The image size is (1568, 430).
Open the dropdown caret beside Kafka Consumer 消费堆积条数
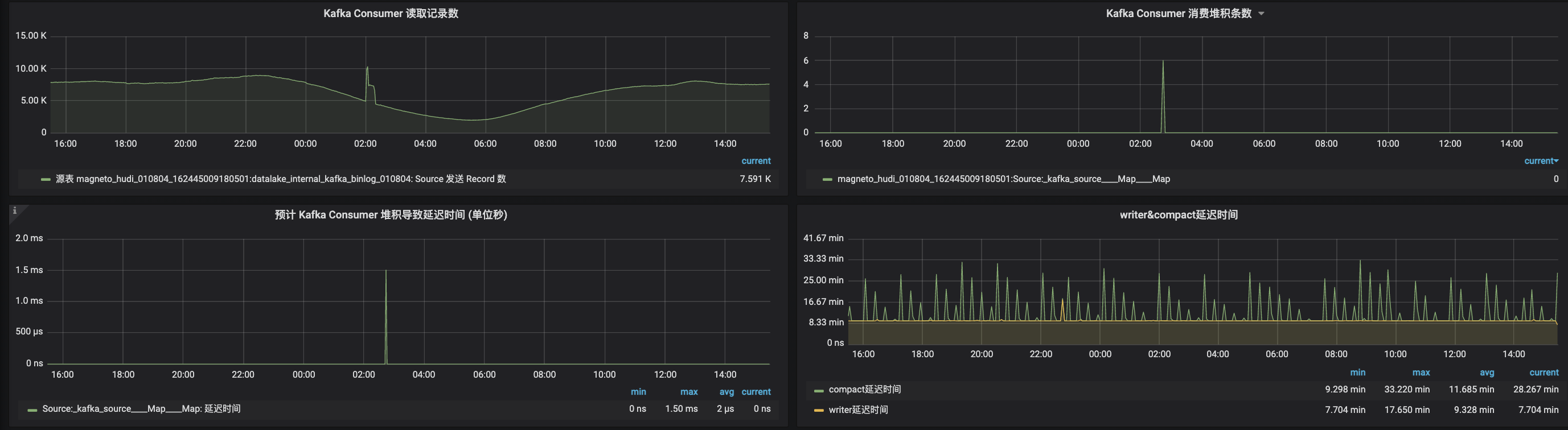click(x=1261, y=14)
